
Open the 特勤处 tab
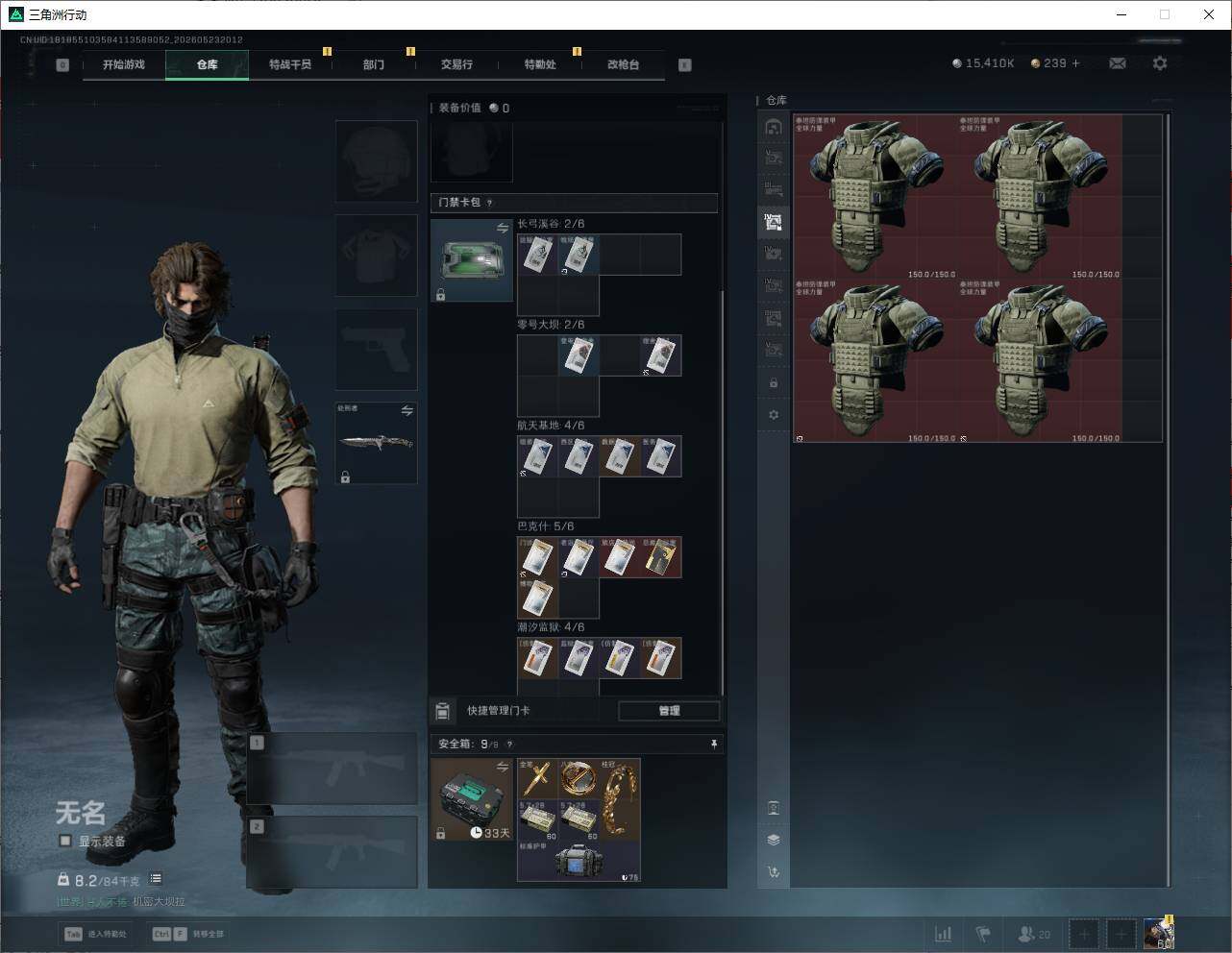tap(540, 64)
